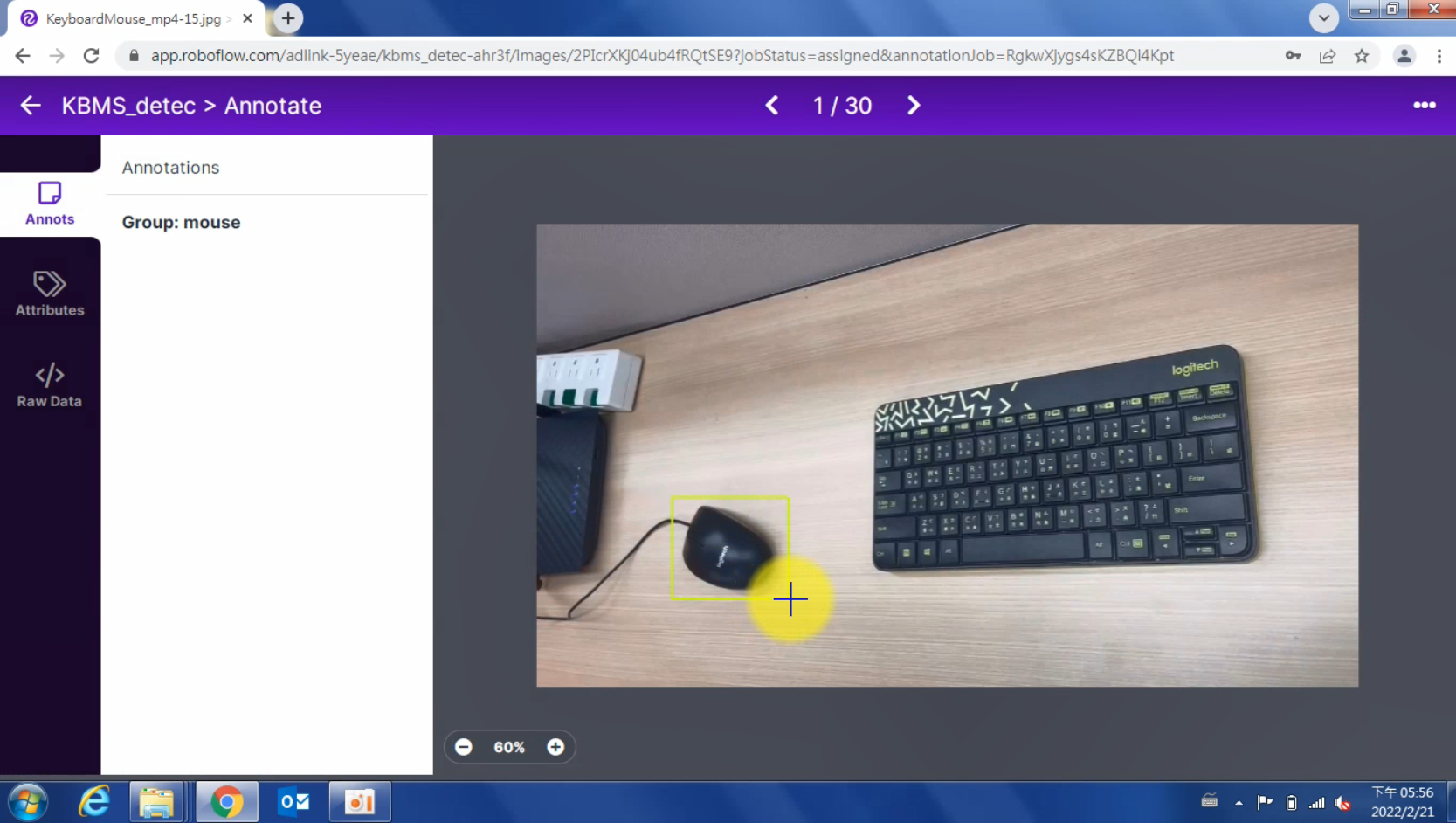The height and width of the screenshot is (823, 1456).
Task: Expand the Chrome tab search dropdown
Action: click(x=1323, y=17)
